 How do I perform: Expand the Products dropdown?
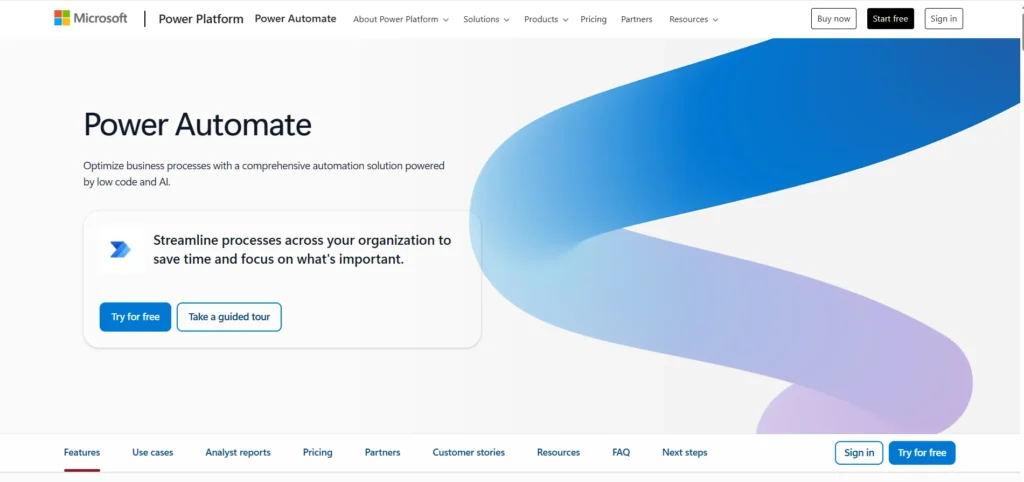click(546, 19)
